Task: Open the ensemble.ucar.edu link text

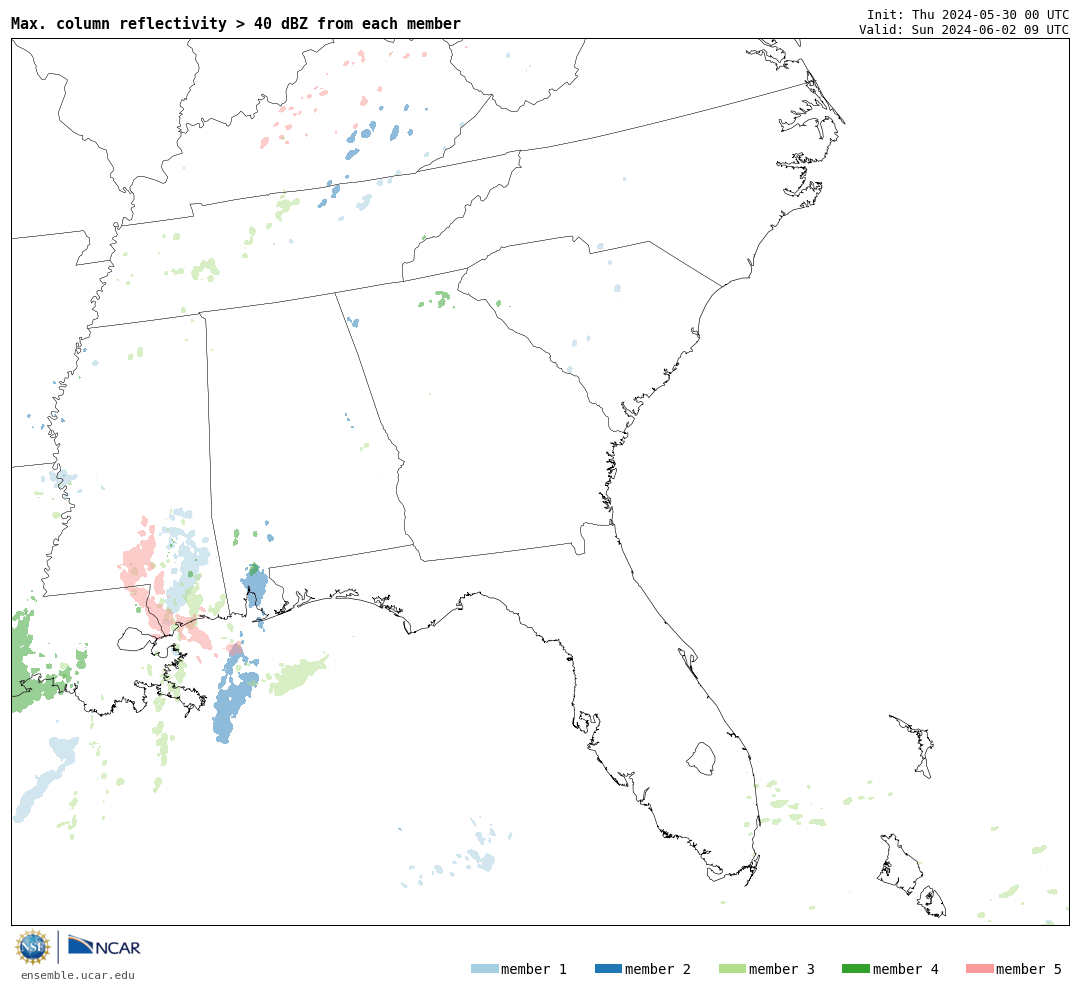Action: pos(78,975)
